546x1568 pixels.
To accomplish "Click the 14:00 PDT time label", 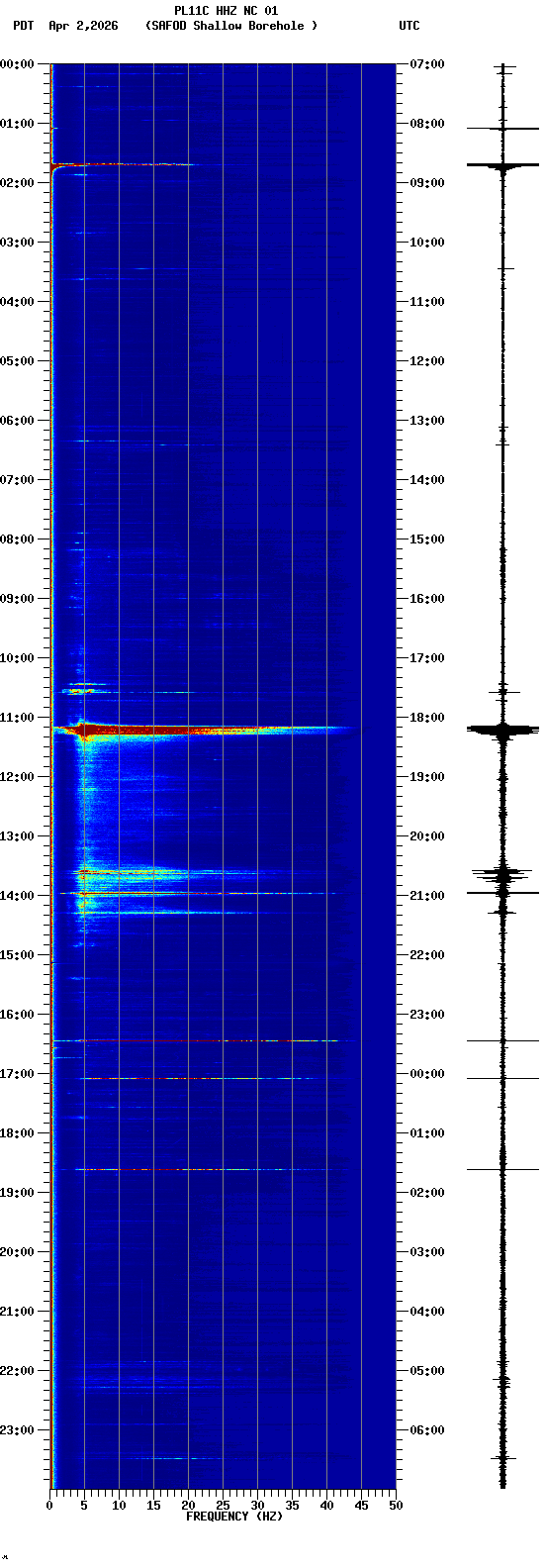I will point(18,896).
